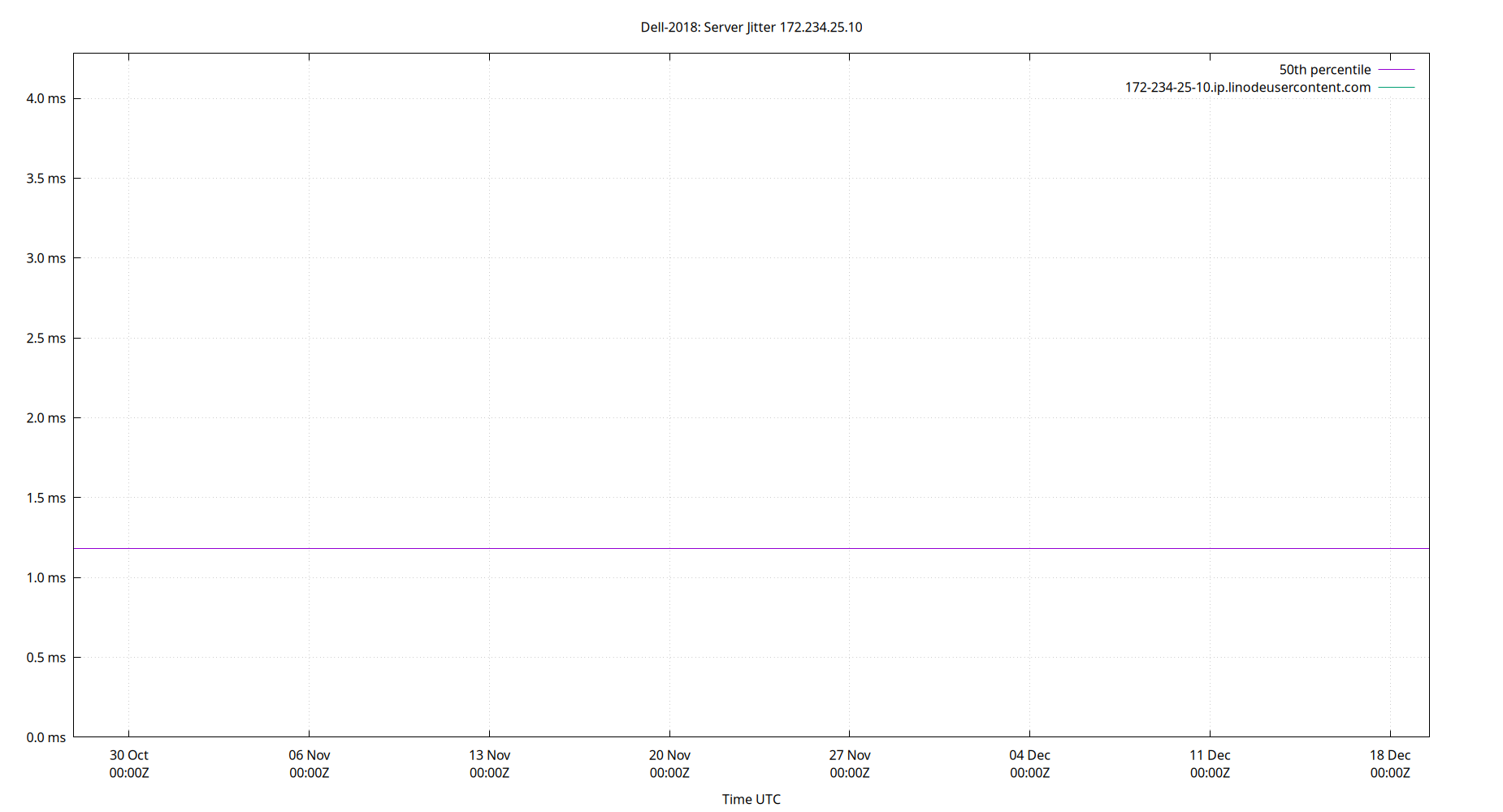Select the 4.0 ms axis label
This screenshot has height=812, width=1503.
pos(45,98)
